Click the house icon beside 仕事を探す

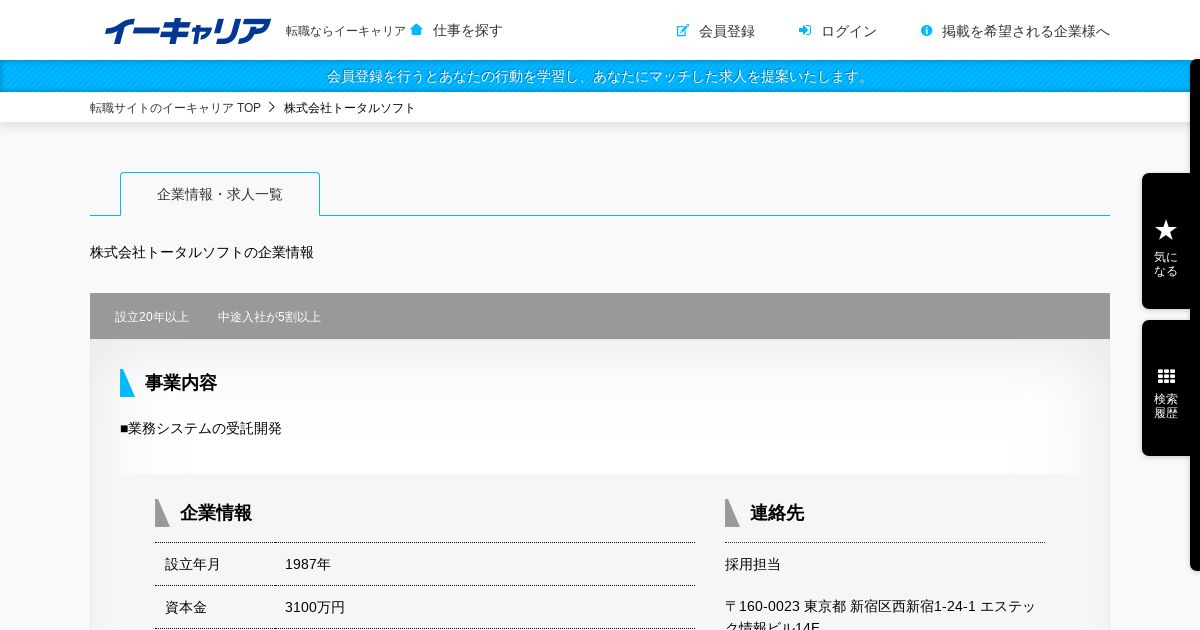point(416,30)
